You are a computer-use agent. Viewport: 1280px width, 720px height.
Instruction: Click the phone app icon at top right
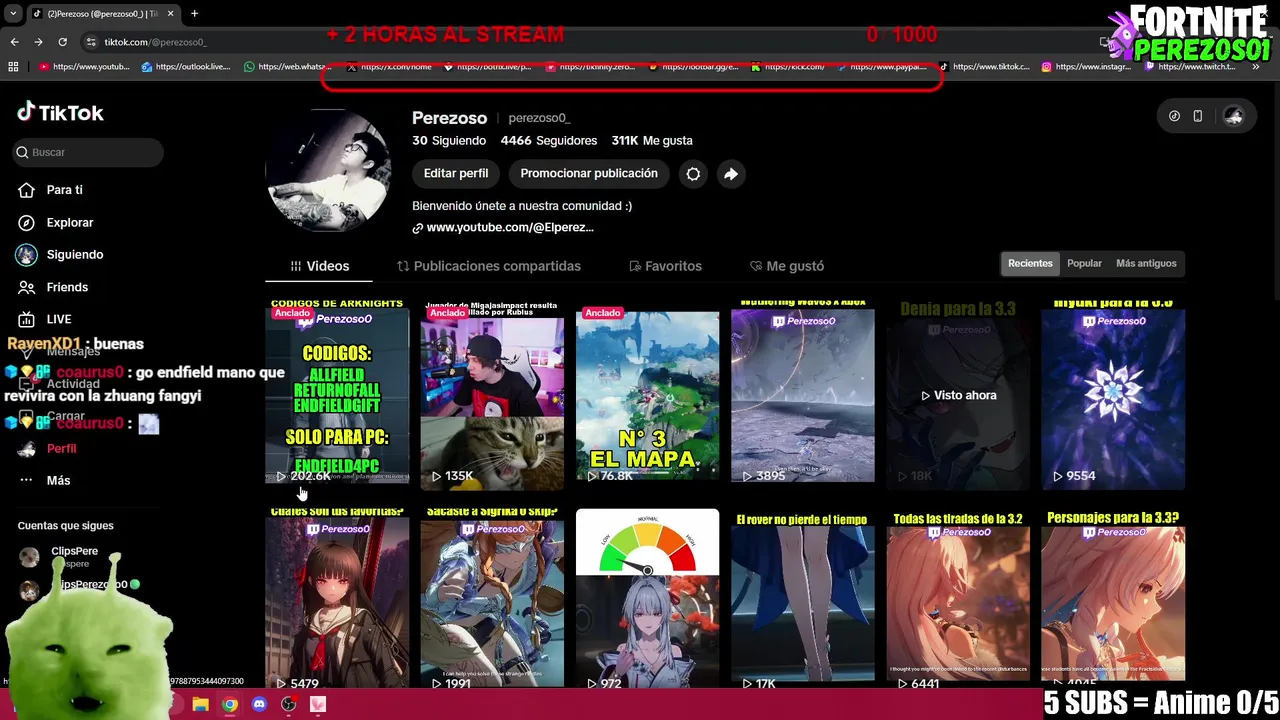[x=1198, y=116]
